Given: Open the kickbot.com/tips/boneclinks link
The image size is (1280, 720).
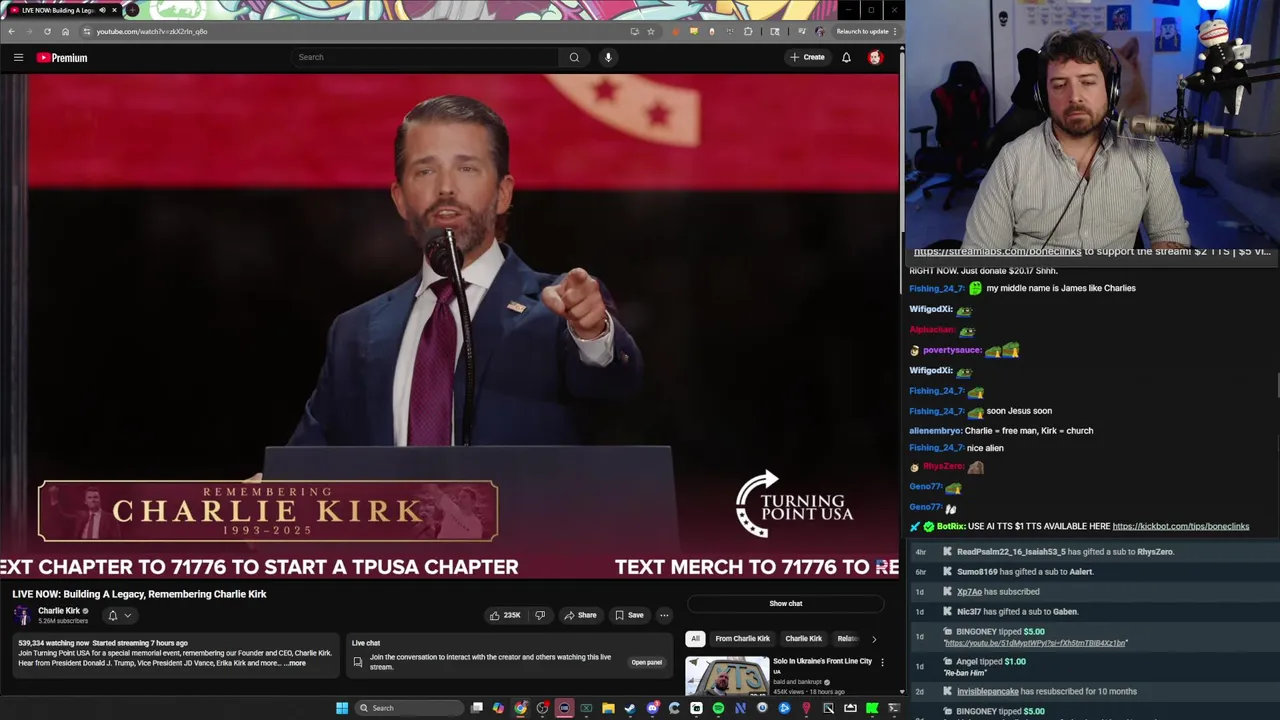Looking at the screenshot, I should coord(1181,526).
